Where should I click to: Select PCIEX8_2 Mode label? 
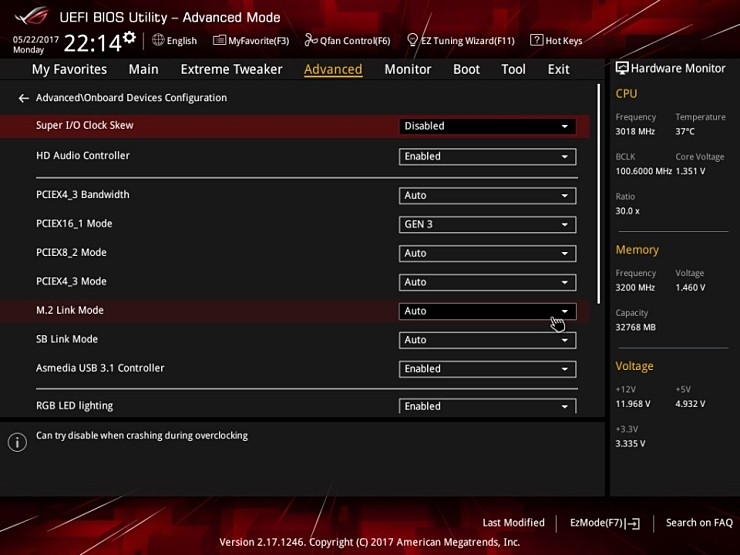tap(71, 252)
